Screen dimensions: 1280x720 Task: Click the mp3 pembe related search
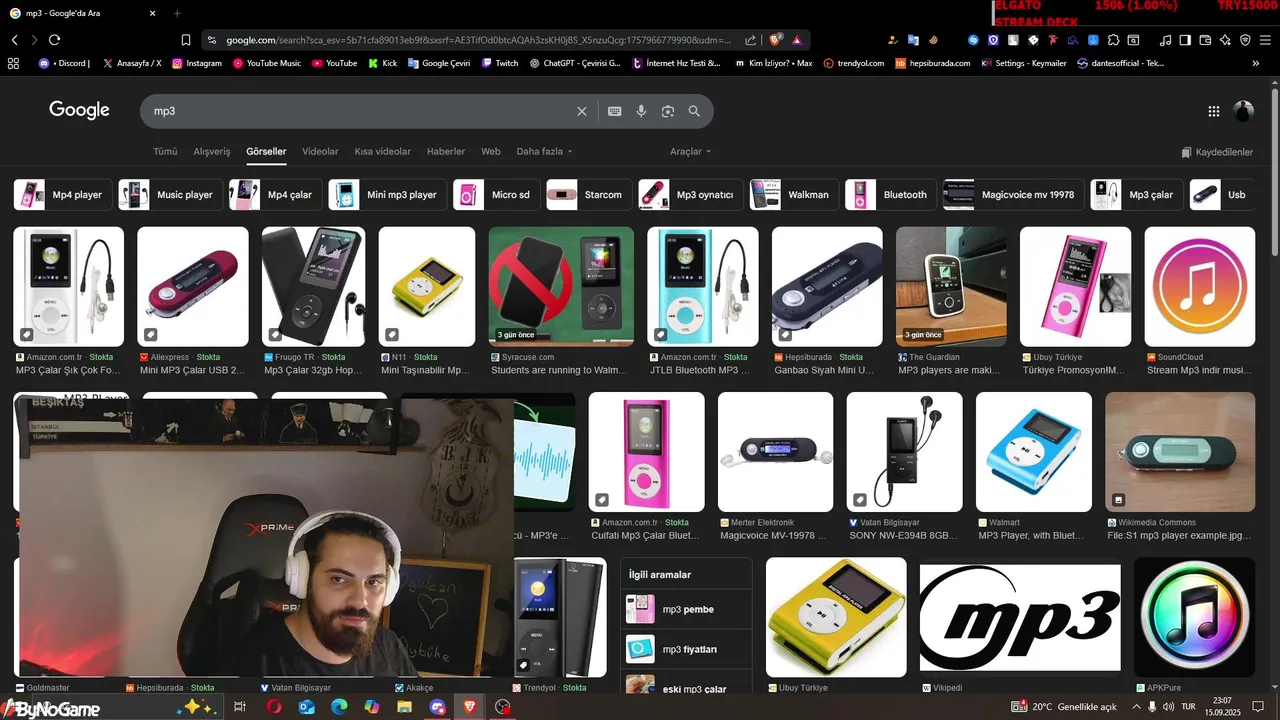686,609
